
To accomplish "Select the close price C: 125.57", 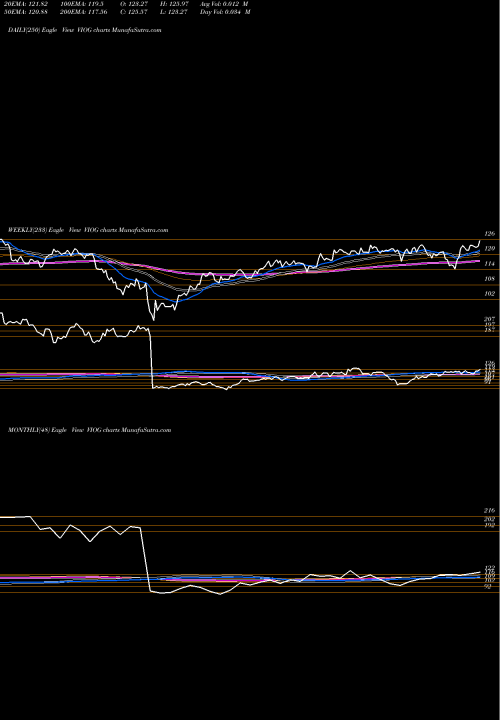I will (134, 12).
